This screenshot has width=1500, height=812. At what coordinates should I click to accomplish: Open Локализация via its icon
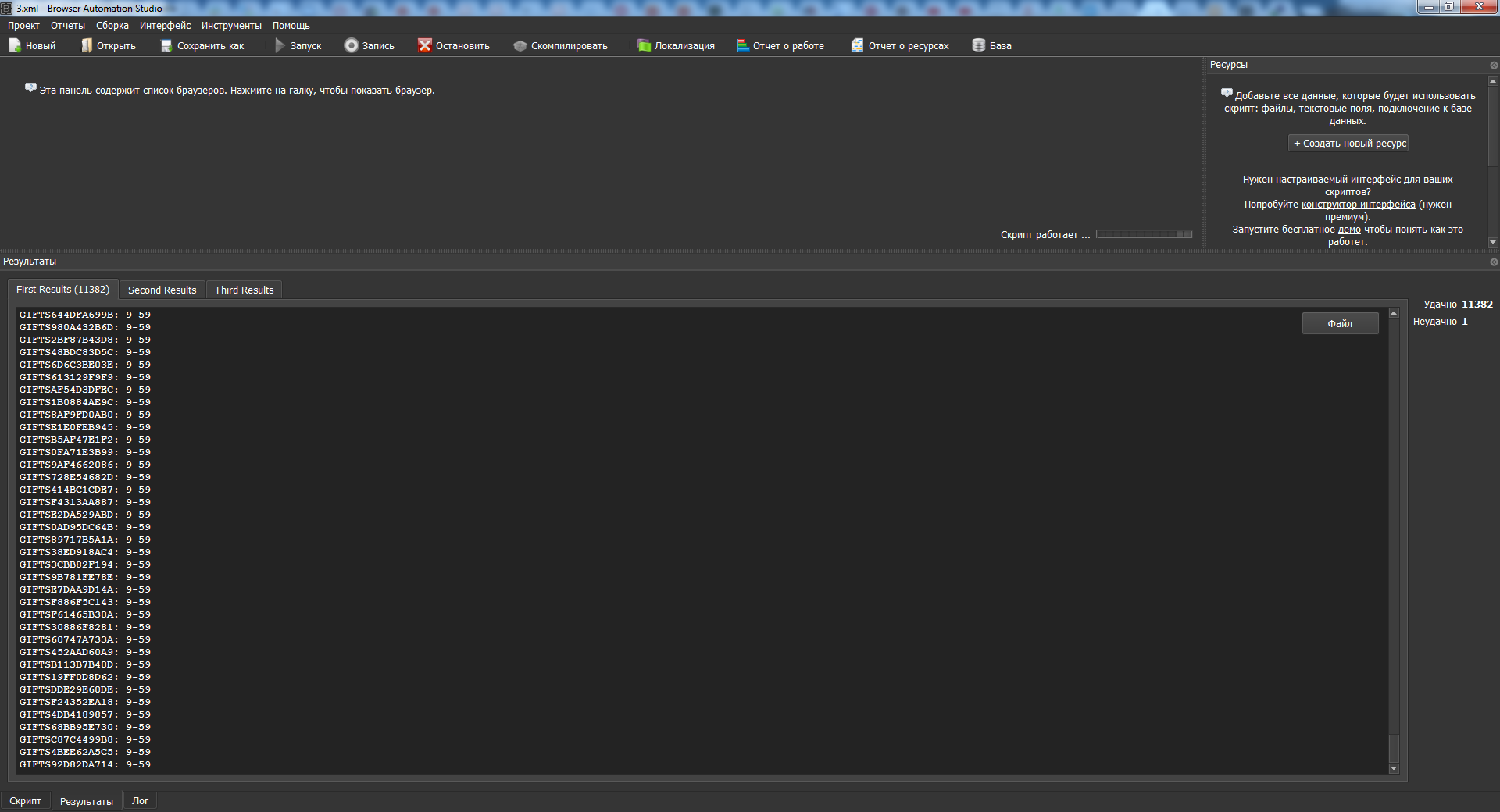coord(644,45)
